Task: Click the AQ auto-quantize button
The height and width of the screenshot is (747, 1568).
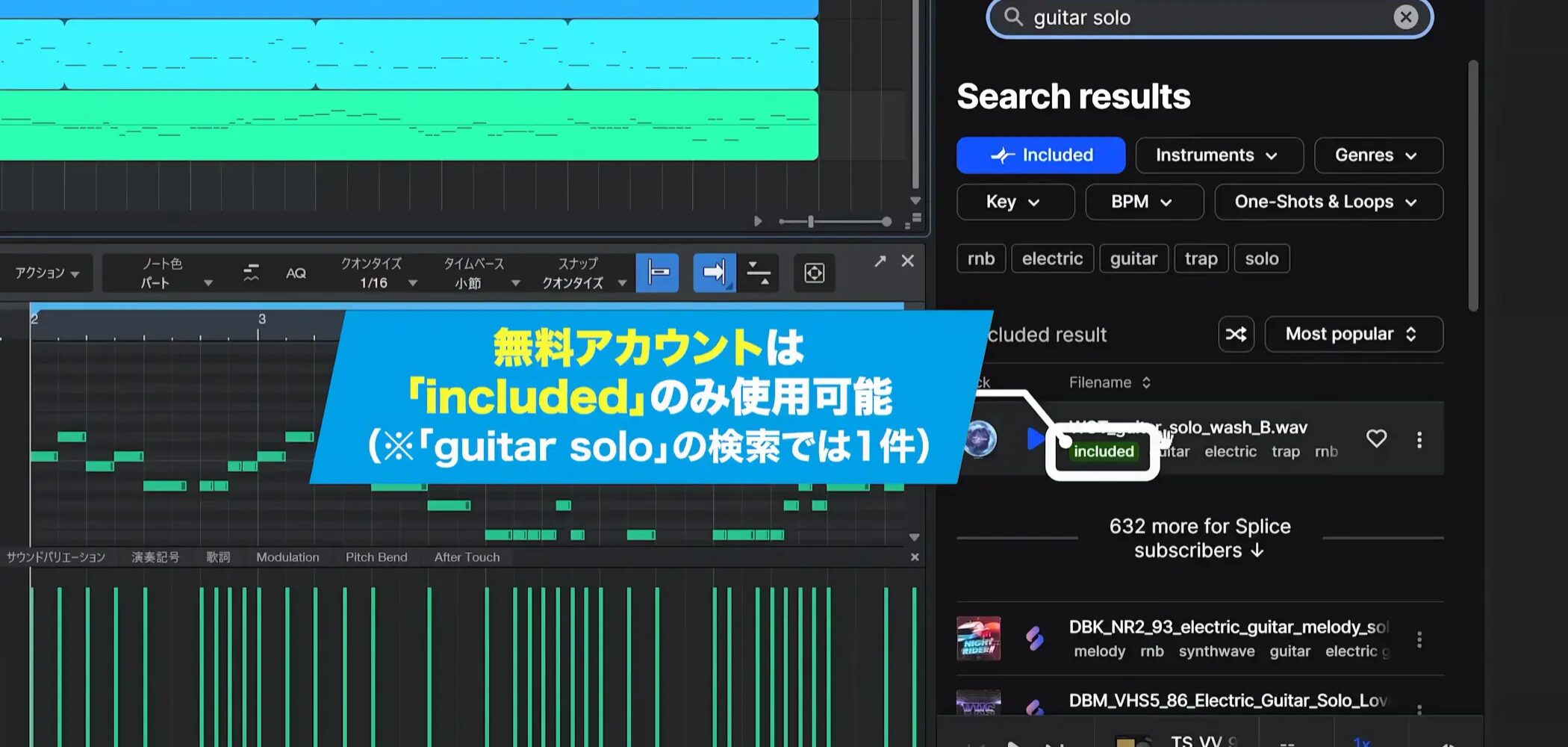Action: [296, 273]
